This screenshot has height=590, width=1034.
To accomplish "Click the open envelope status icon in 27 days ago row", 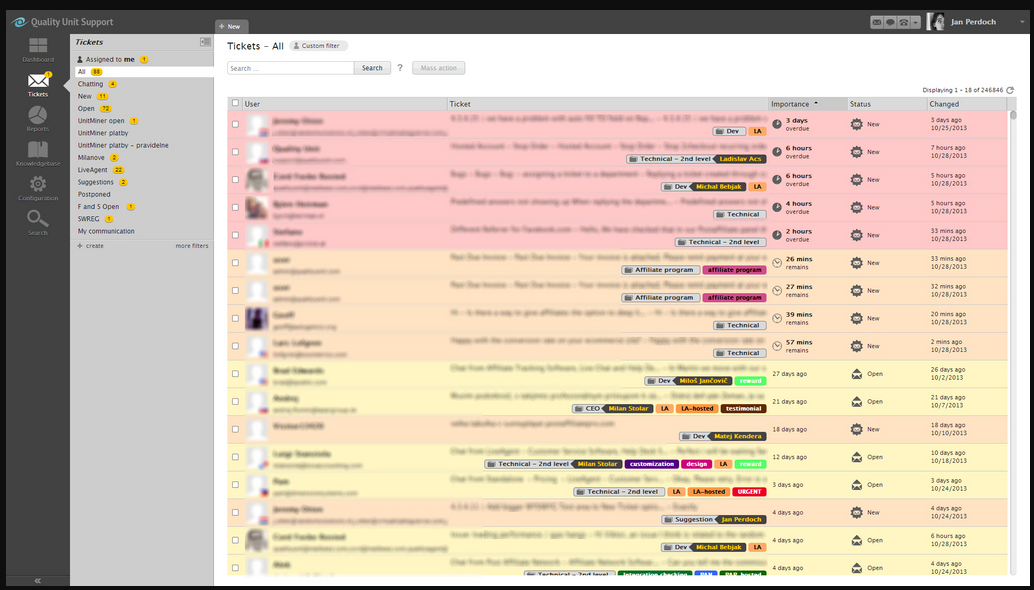I will pos(856,374).
